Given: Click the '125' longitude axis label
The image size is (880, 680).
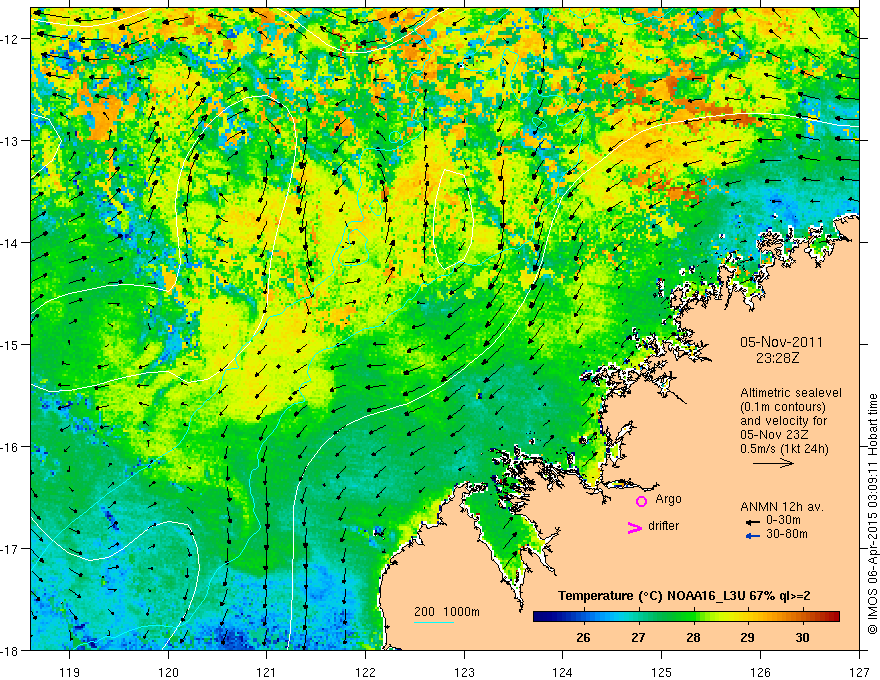Looking at the screenshot, I should (662, 672).
